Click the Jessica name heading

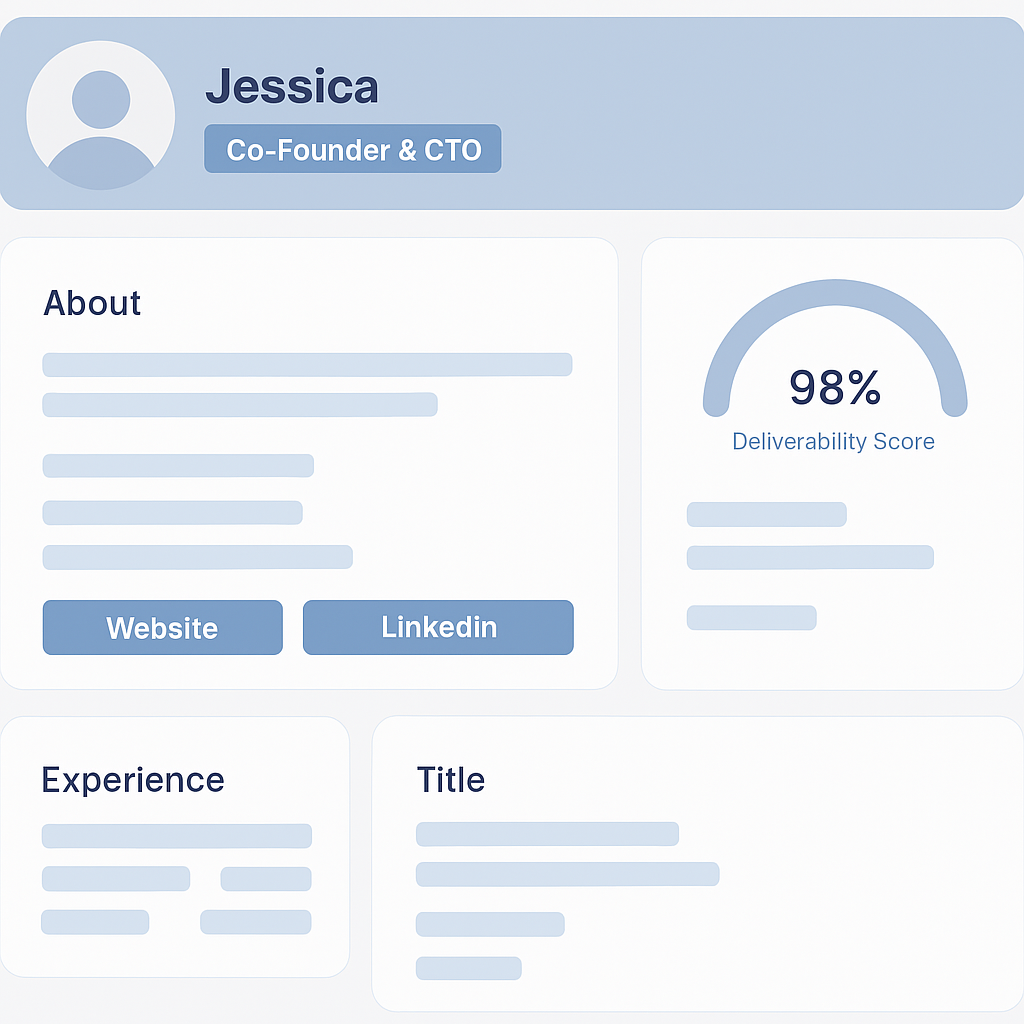coord(292,86)
